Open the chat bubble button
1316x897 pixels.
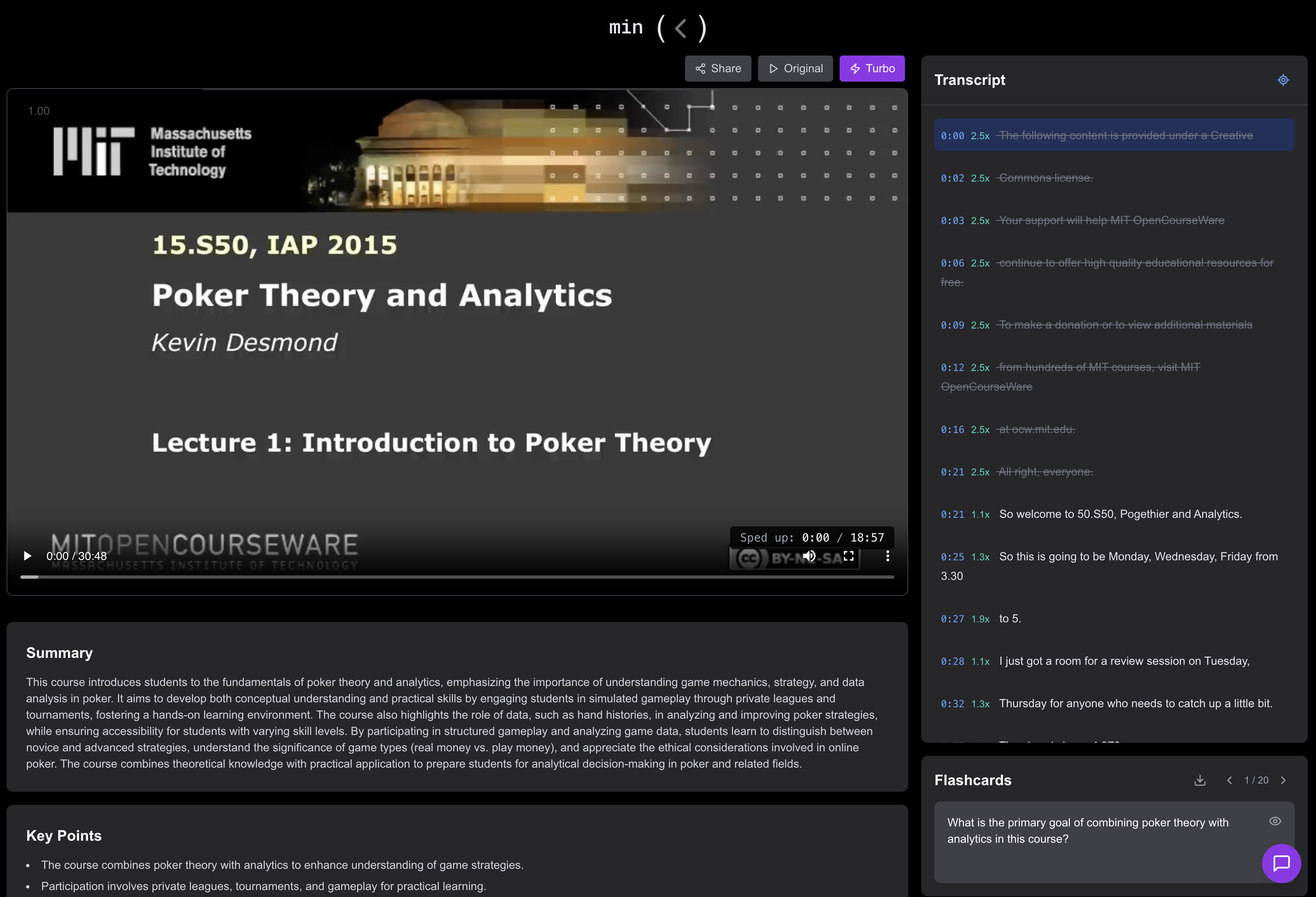[1281, 863]
